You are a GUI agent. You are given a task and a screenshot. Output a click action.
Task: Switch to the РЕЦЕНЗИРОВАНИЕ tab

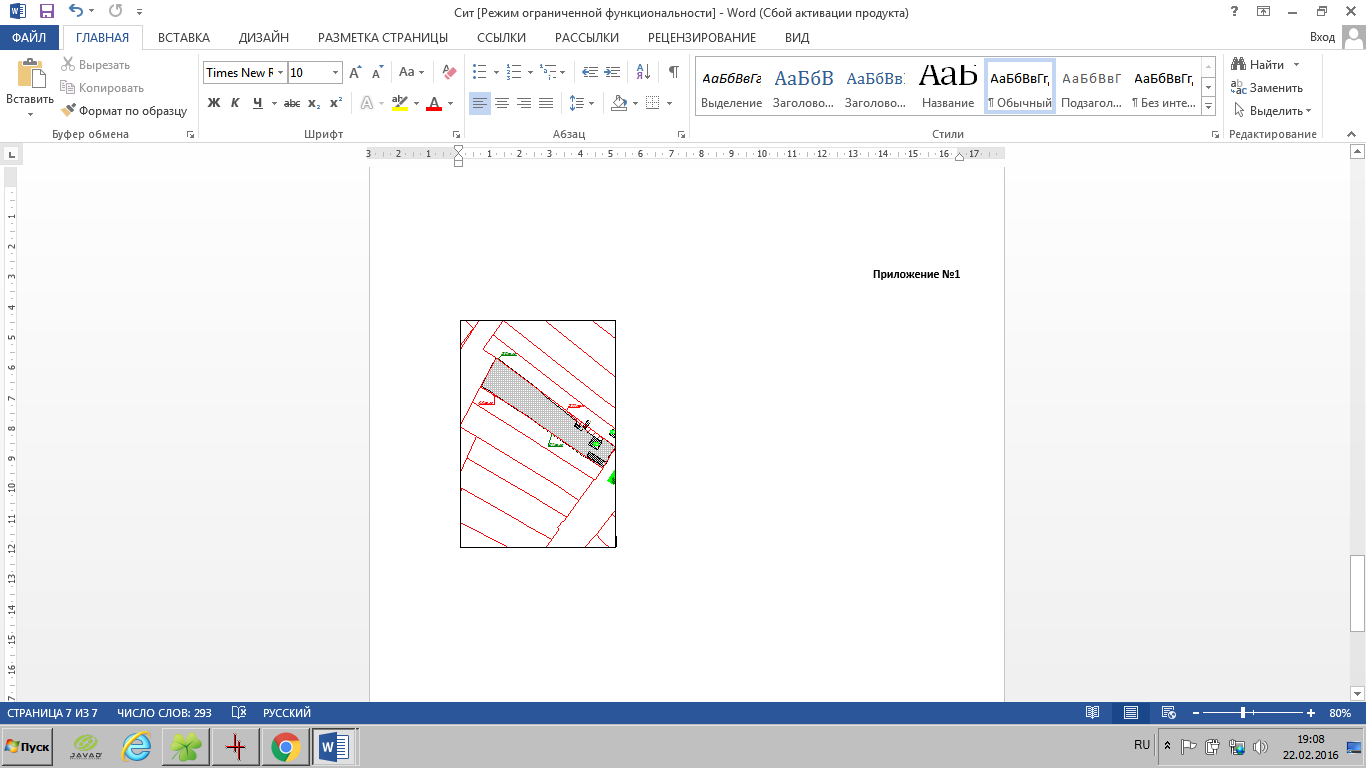coord(702,37)
